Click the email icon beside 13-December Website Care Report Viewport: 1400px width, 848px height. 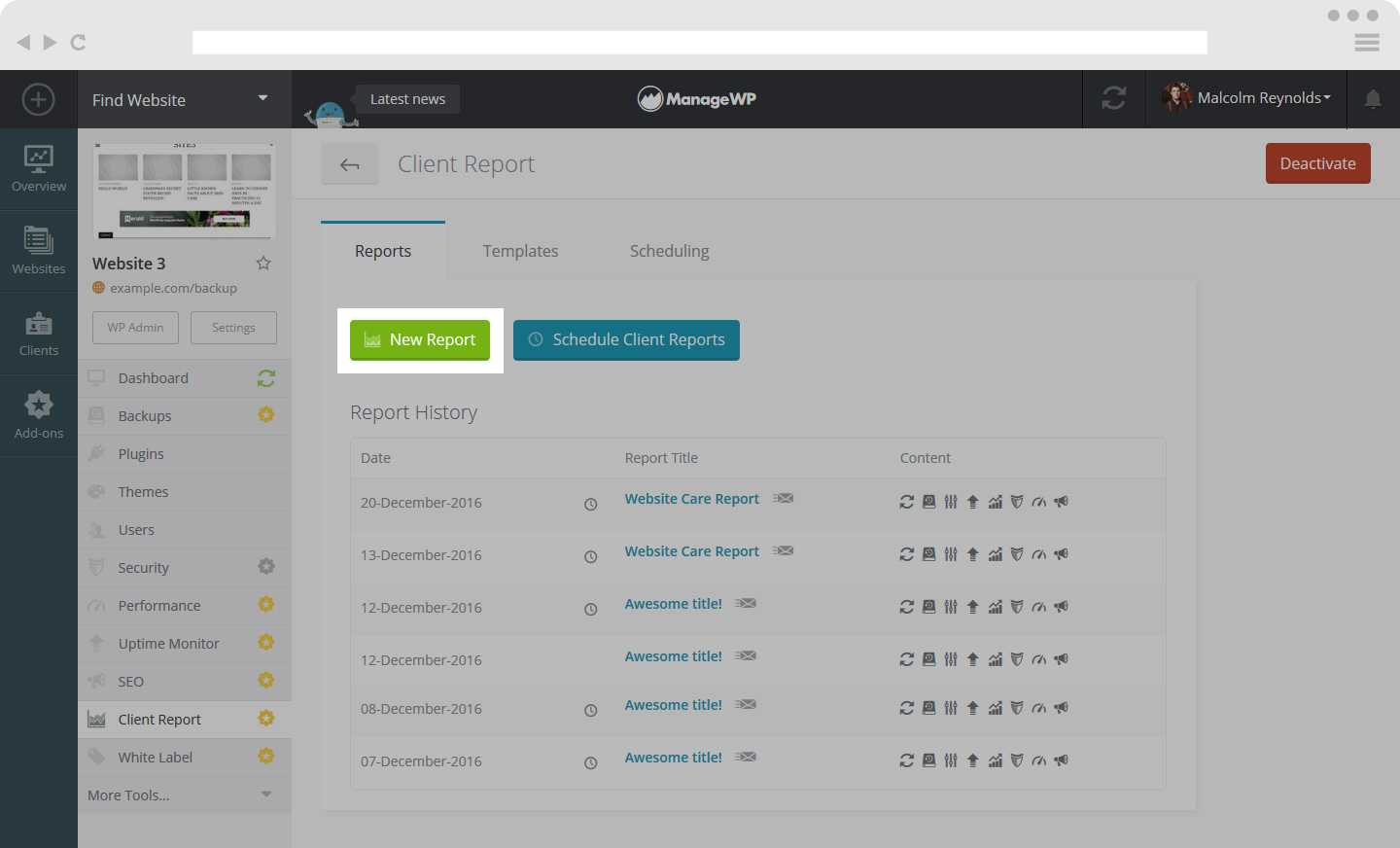tap(784, 550)
